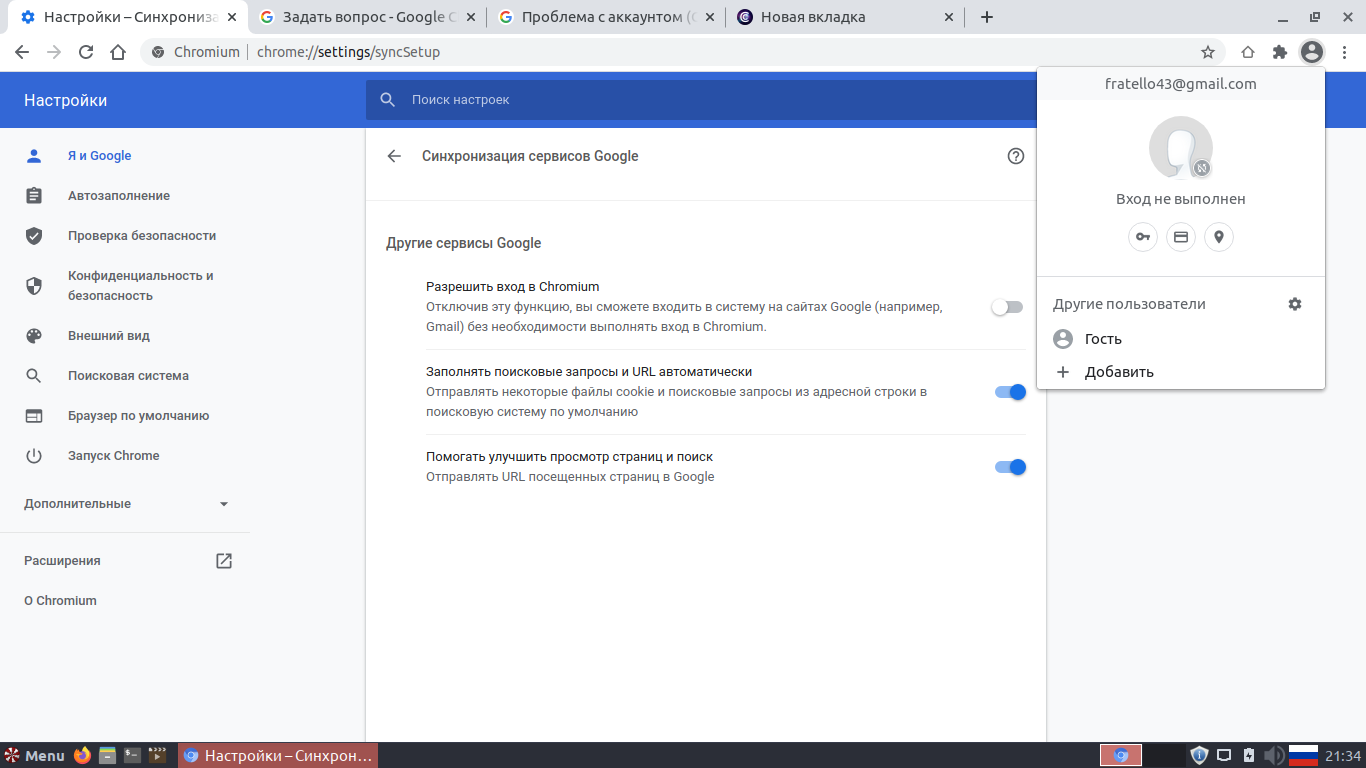This screenshot has width=1366, height=768.
Task: Click the fratello43@gmail.com account header
Action: click(x=1181, y=84)
